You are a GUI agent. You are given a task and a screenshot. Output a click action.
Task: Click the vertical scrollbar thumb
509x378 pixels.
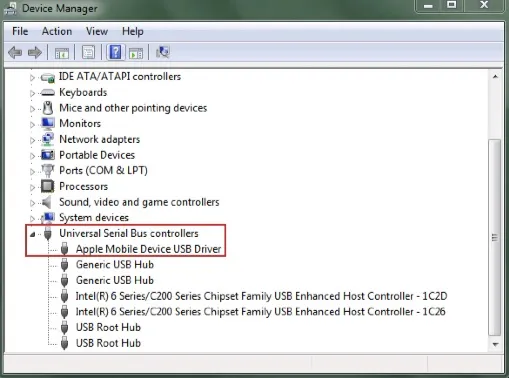495,238
